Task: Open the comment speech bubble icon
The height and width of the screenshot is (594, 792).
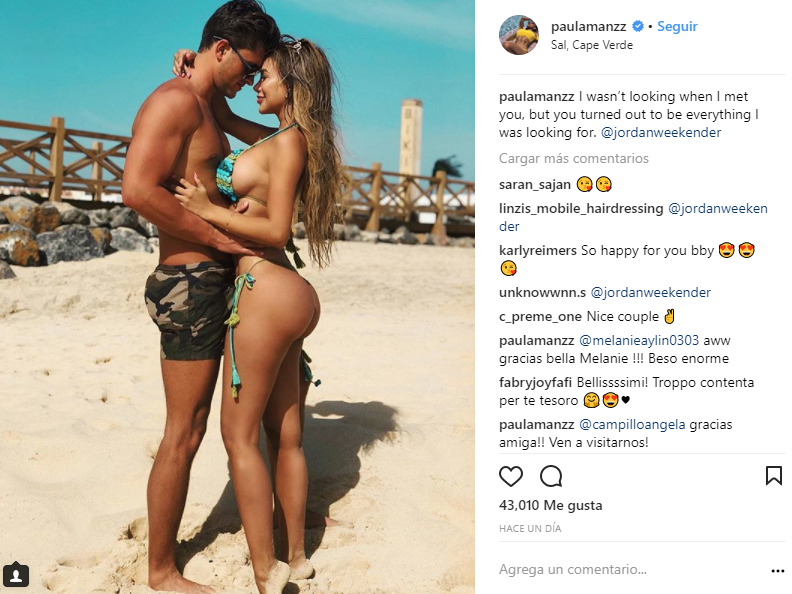Action: 551,476
